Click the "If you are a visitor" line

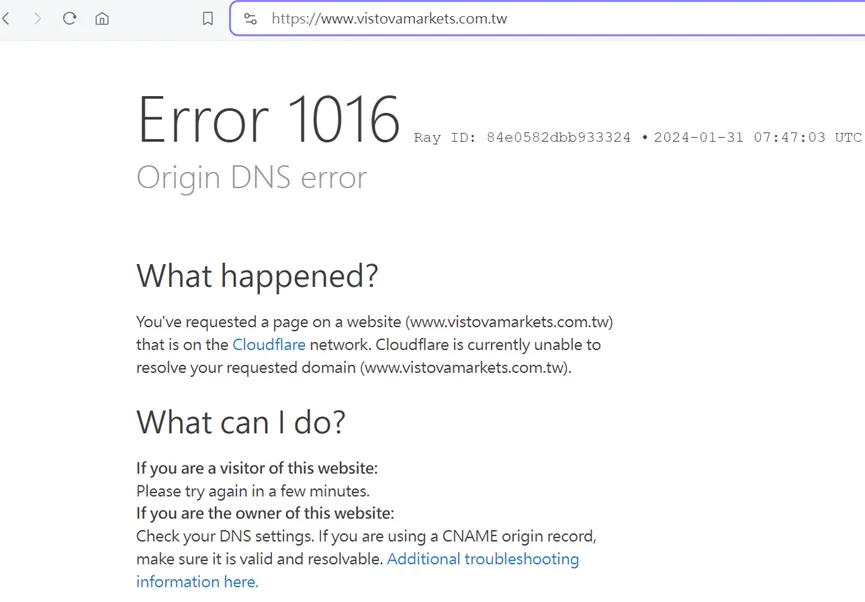tap(257, 468)
